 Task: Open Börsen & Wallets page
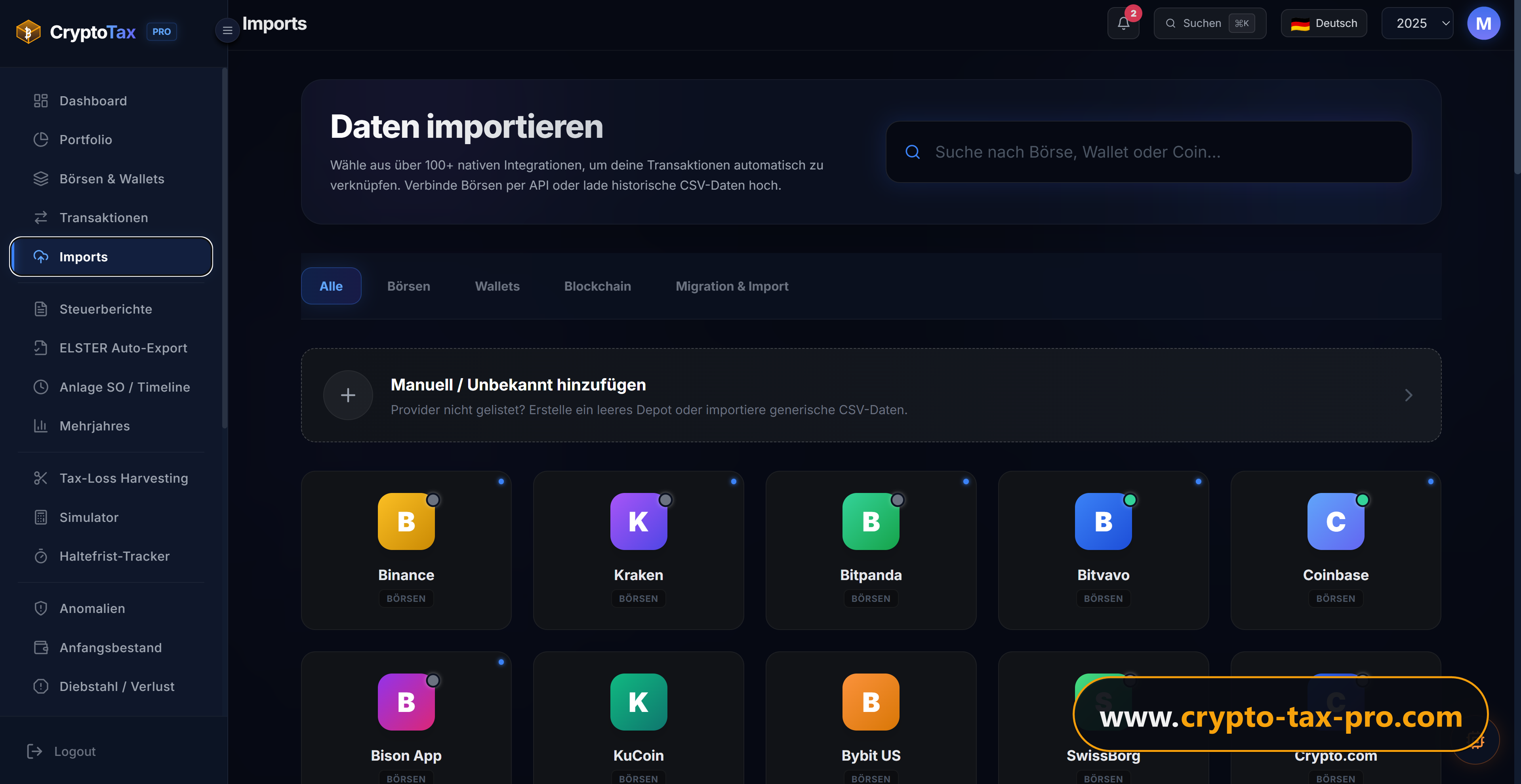(111, 179)
